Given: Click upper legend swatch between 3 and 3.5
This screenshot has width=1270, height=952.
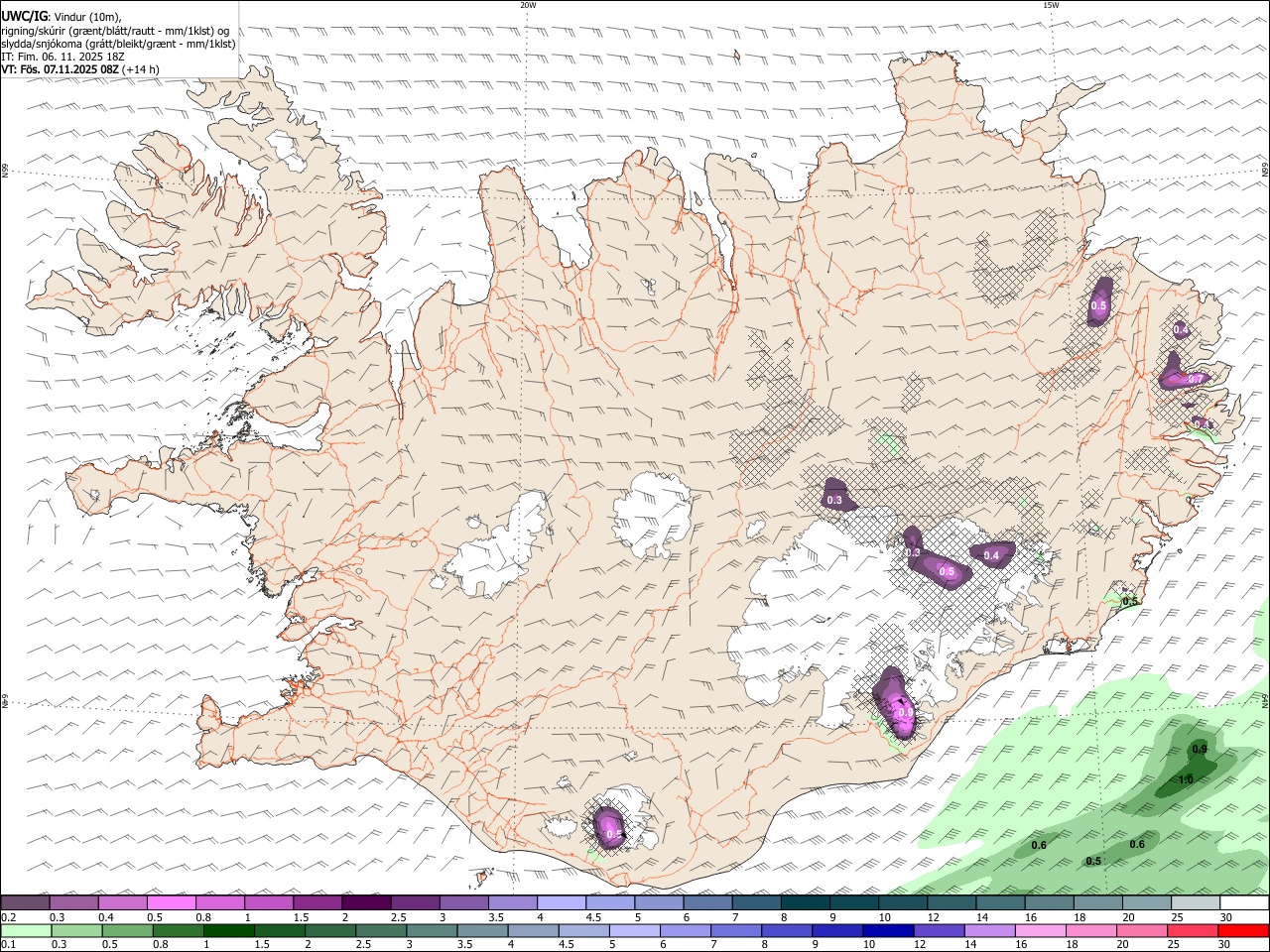Looking at the screenshot, I should click(x=464, y=902).
